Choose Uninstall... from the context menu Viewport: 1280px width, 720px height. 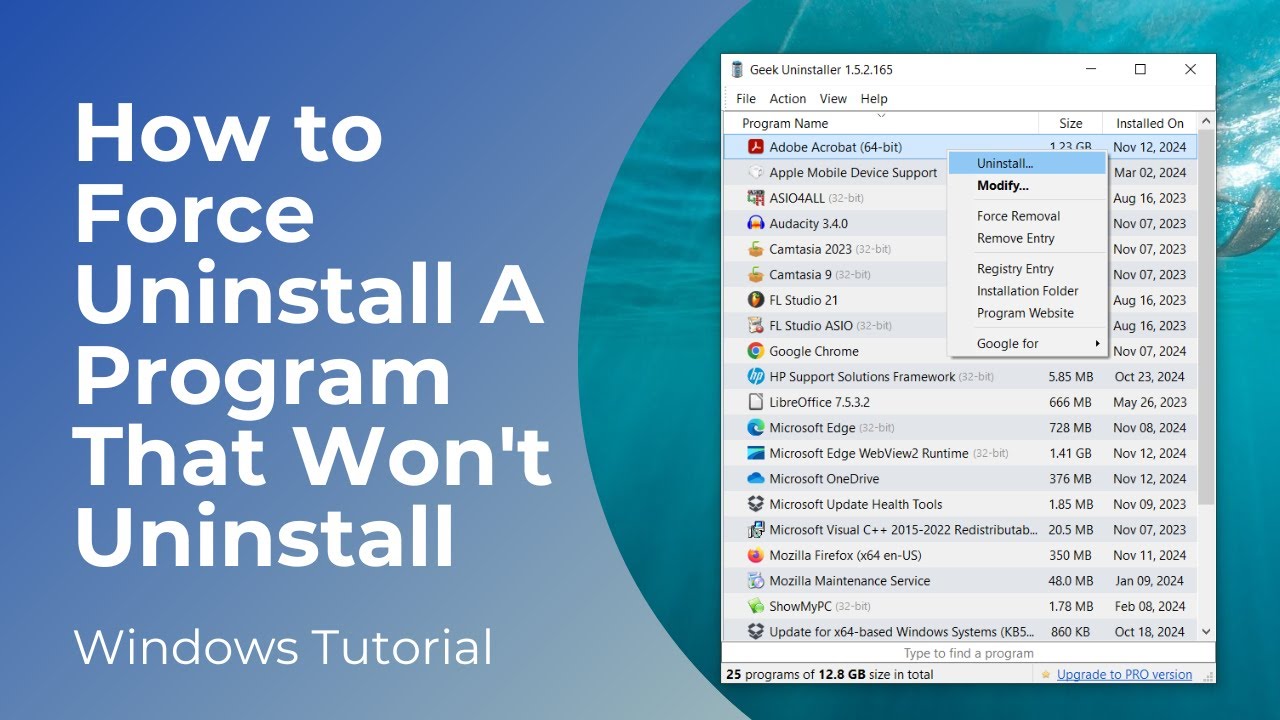1027,163
